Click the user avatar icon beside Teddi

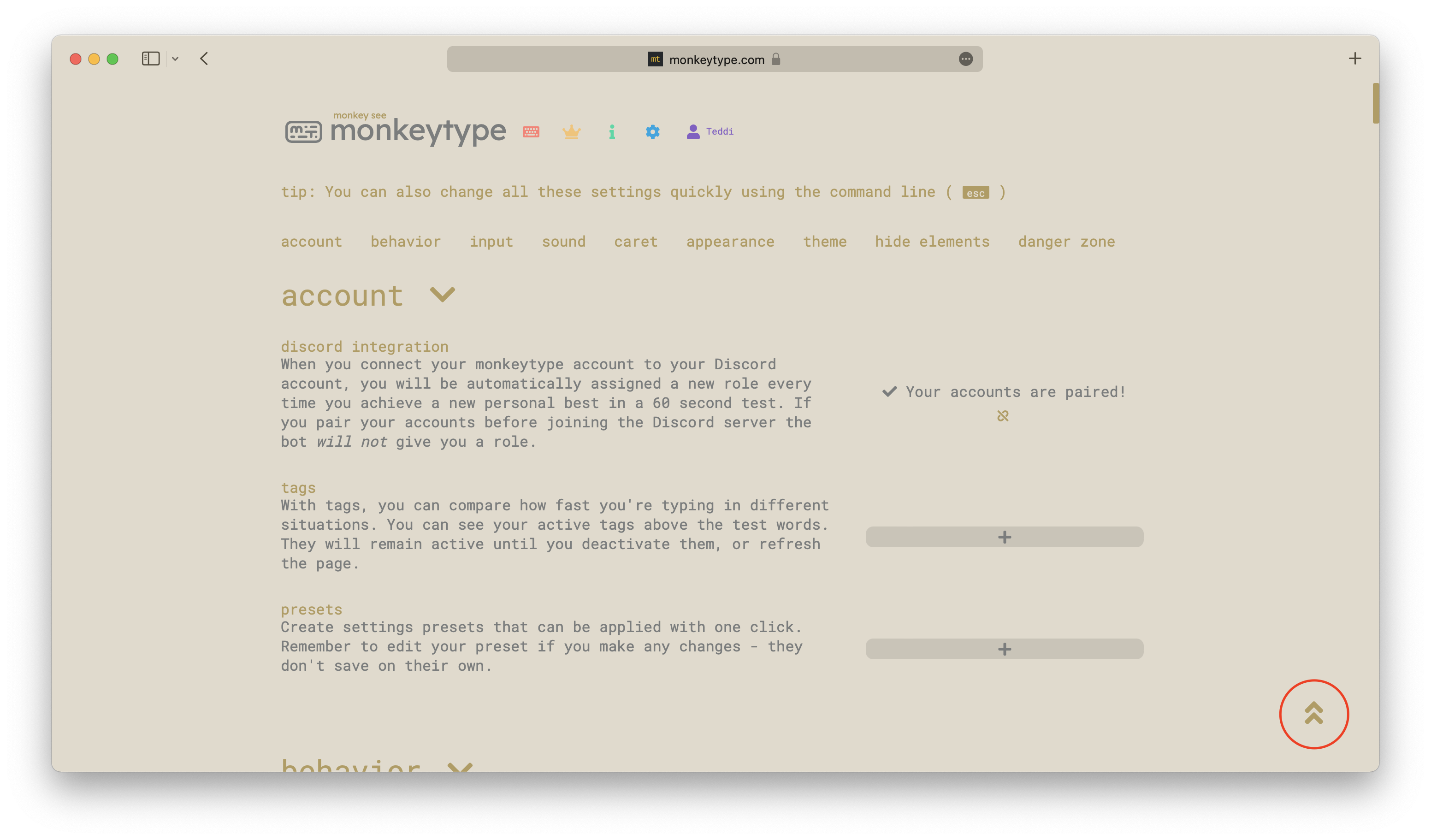[x=693, y=132]
